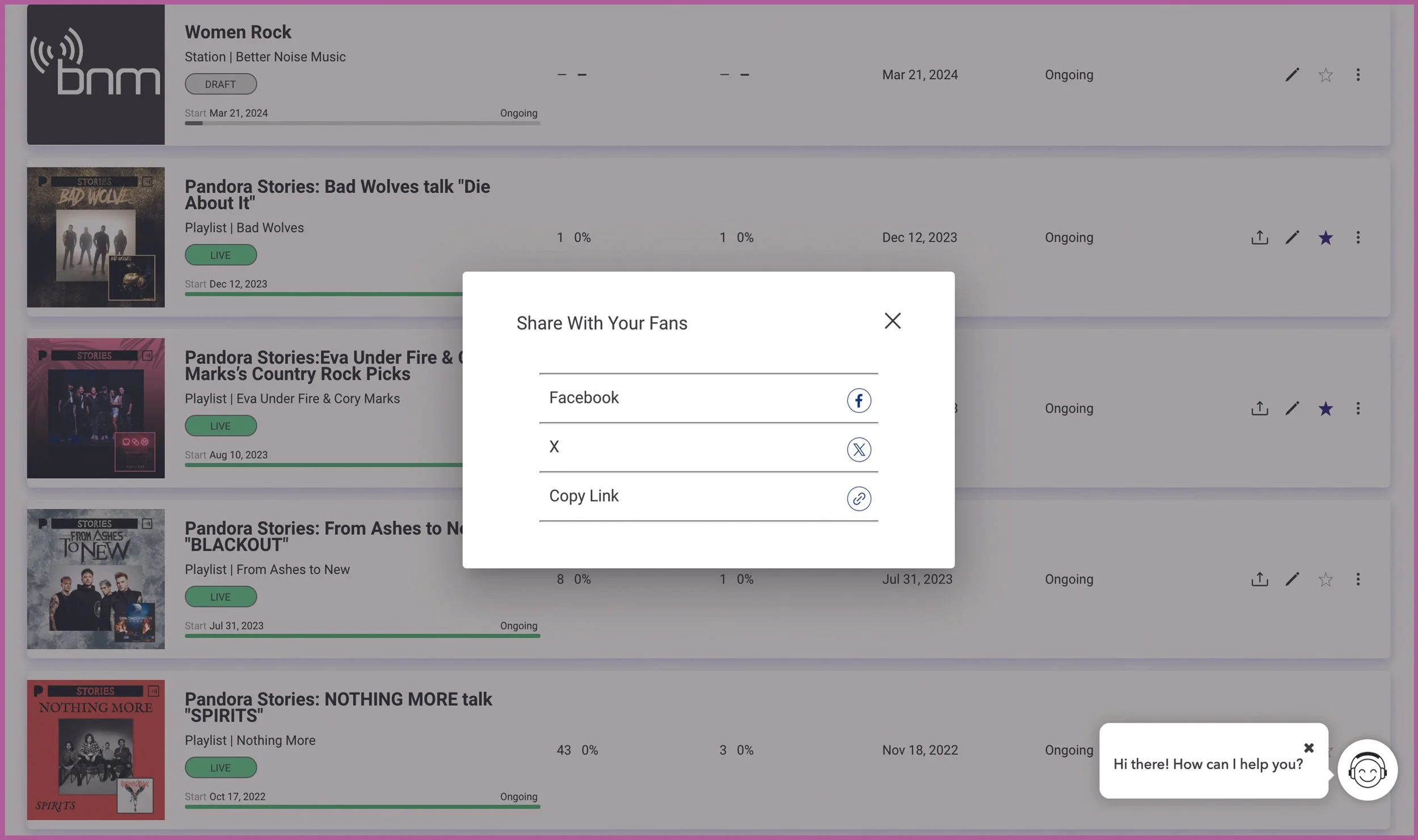1418x840 pixels.
Task: Click the share icon for Eva Under Fire row
Action: (x=1259, y=408)
